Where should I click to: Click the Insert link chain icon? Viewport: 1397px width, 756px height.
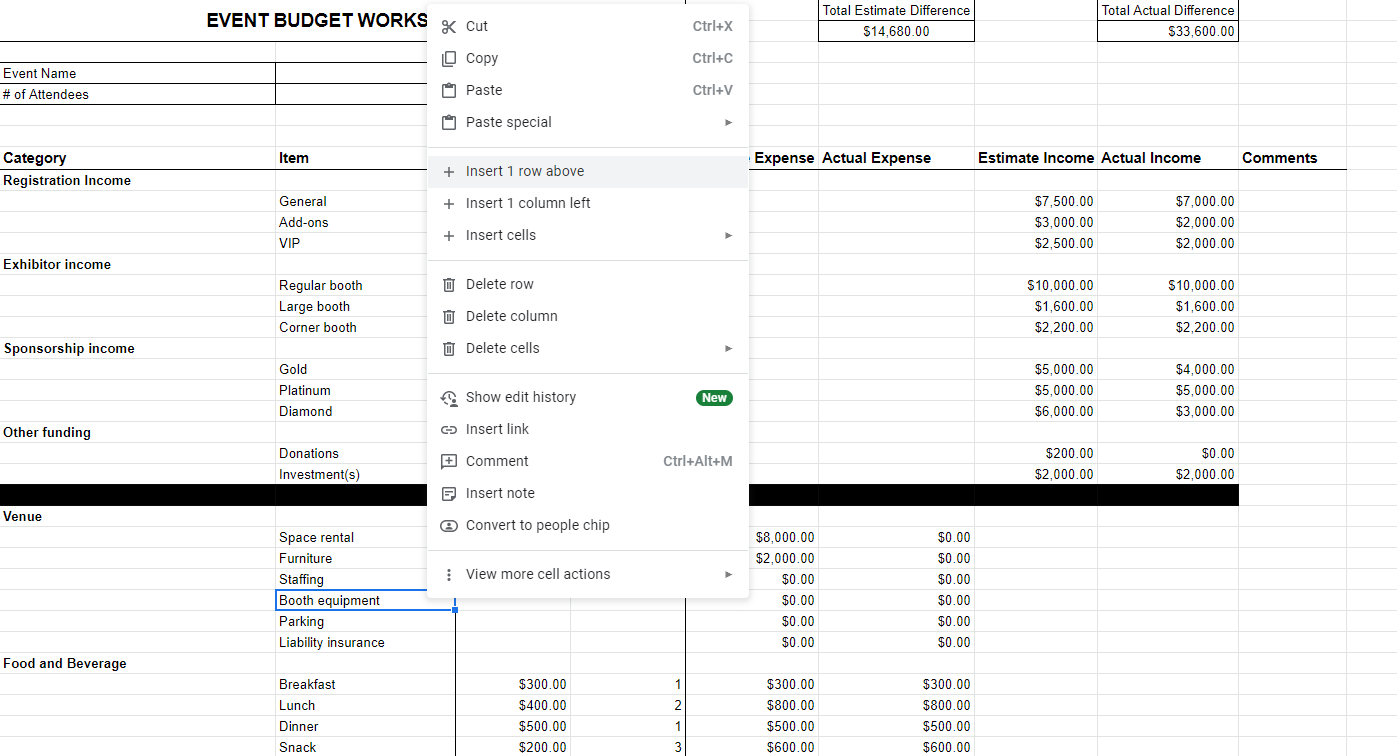pyautogui.click(x=449, y=429)
